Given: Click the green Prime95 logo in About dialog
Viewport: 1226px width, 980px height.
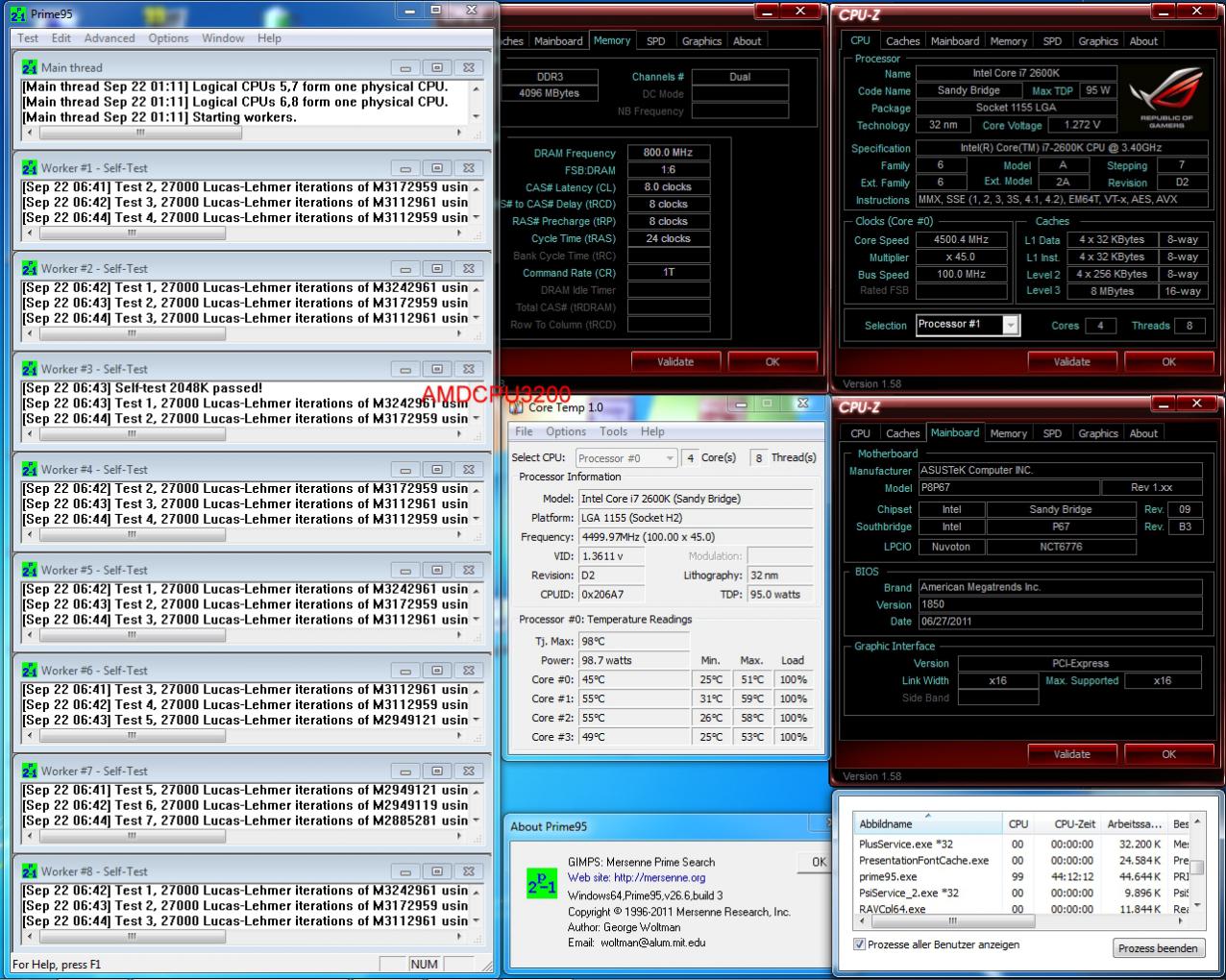Looking at the screenshot, I should click(x=541, y=884).
